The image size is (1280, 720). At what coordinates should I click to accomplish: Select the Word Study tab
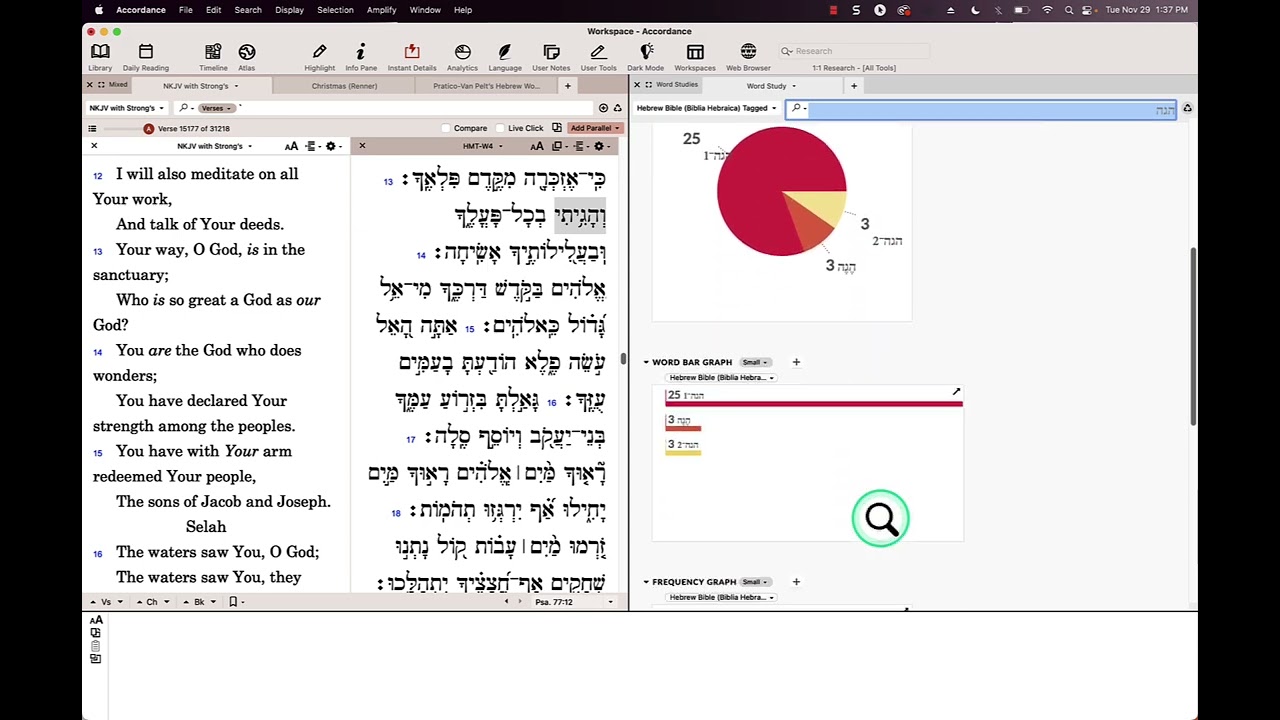point(771,86)
